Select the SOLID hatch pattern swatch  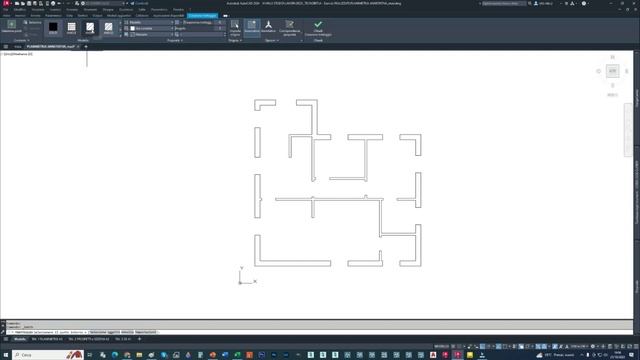coord(53,28)
